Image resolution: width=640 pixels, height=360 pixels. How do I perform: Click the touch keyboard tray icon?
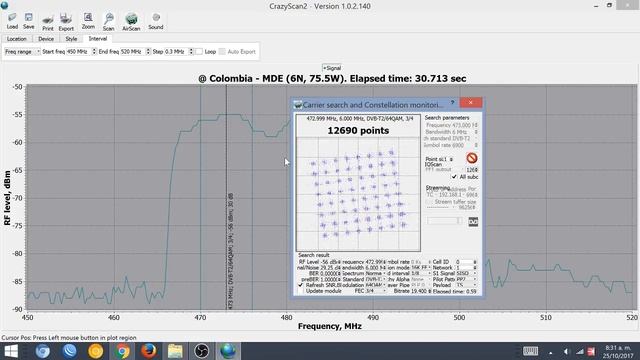530,351
